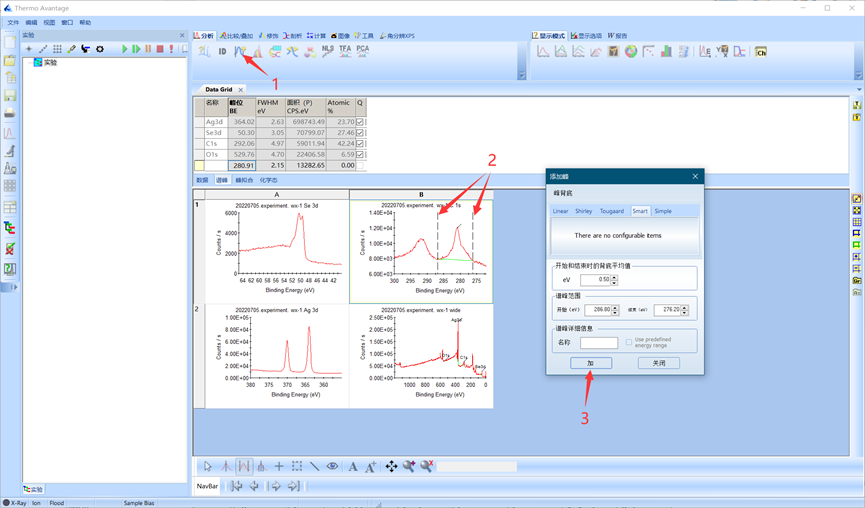Select the eye view tool in bottom toolbar
The image size is (865, 508).
click(x=332, y=466)
